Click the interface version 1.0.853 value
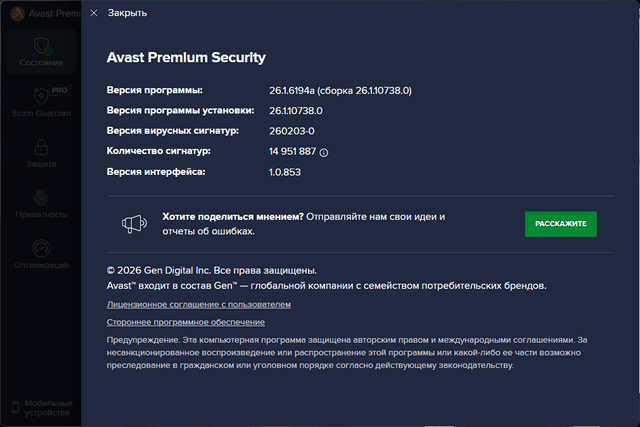 (285, 172)
